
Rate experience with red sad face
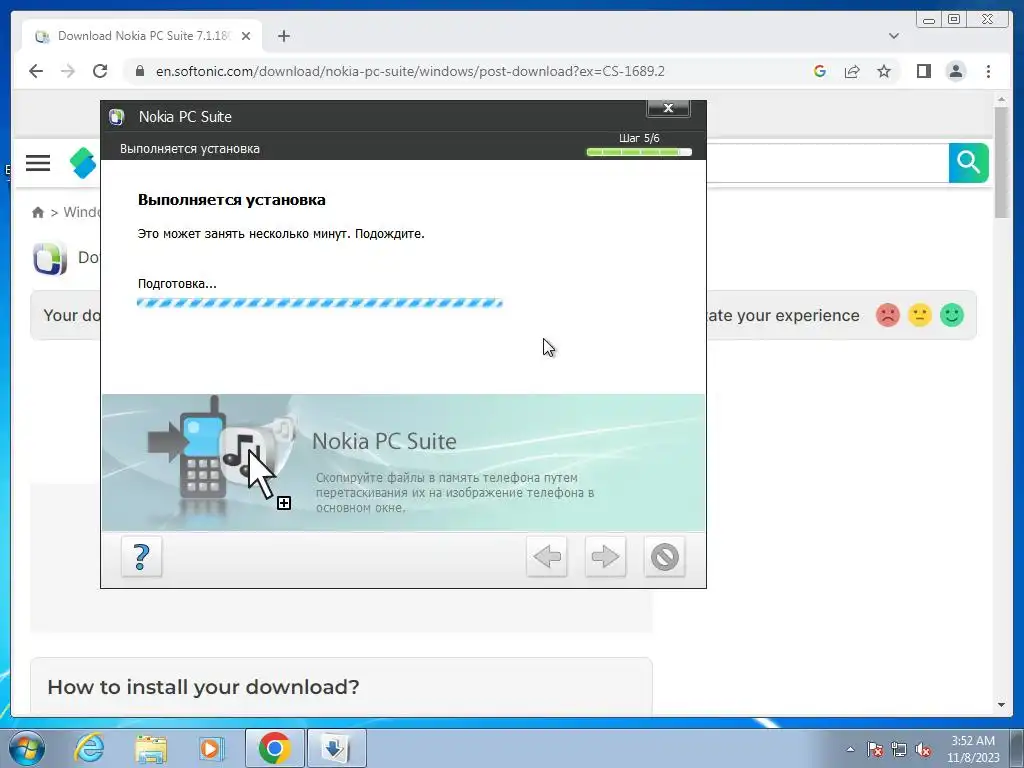pyautogui.click(x=888, y=315)
